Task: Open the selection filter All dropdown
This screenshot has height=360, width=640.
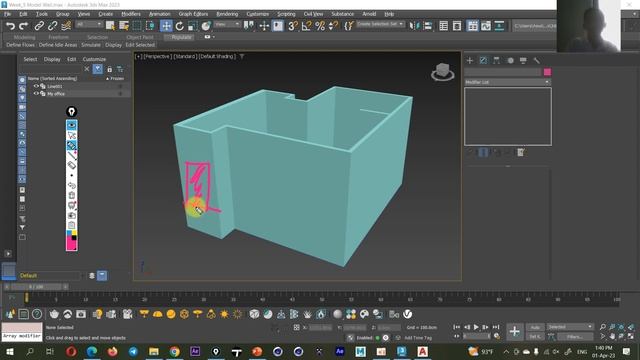Action: (88, 24)
